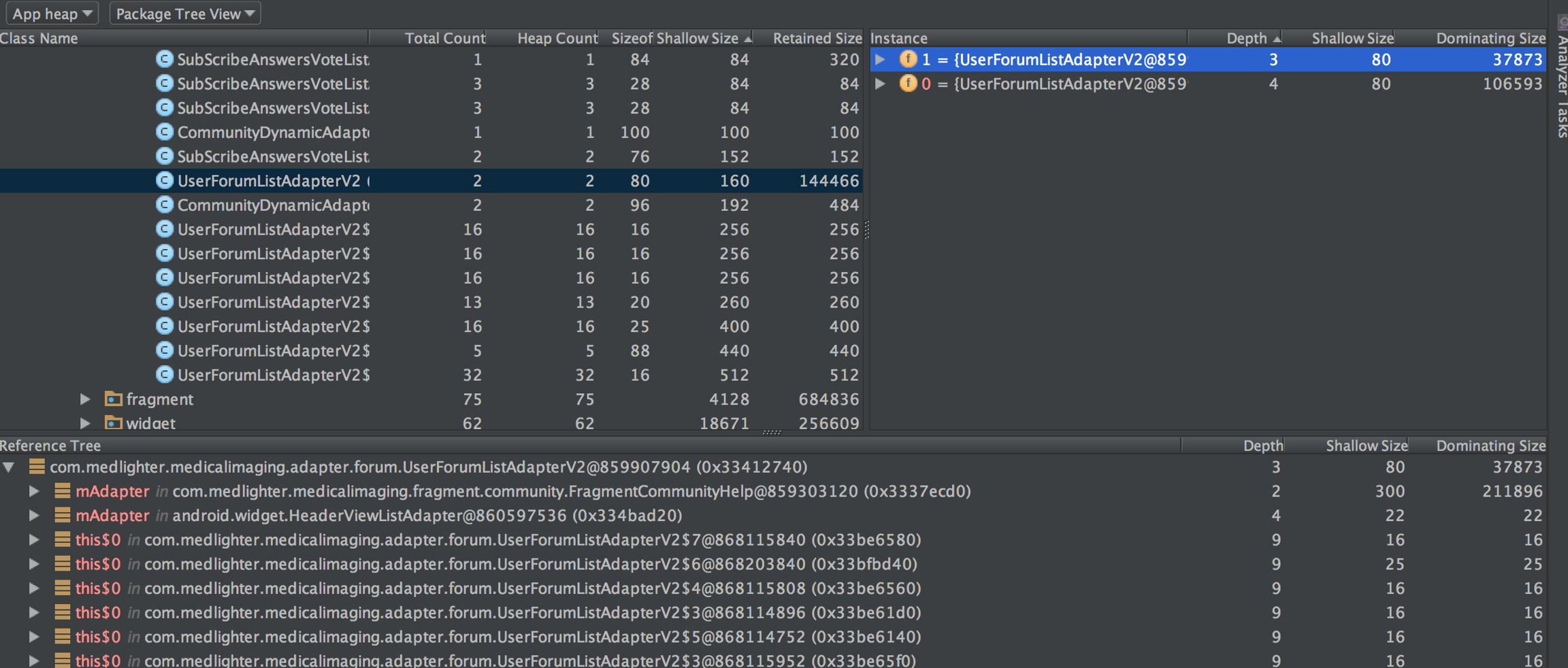This screenshot has width=1568, height=668.
Task: Expand instance 0 of UserForumListAdapterV2
Action: 880,84
